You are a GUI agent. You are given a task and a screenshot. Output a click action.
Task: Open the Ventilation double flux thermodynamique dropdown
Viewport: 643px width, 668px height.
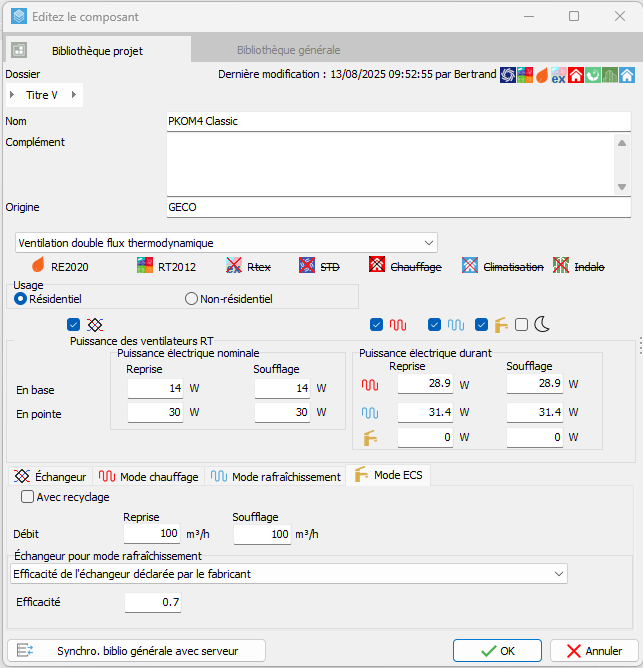(x=226, y=242)
